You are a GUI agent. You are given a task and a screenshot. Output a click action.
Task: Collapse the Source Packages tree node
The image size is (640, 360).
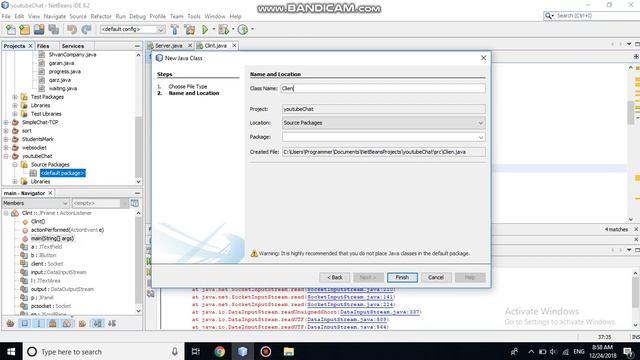tap(15, 164)
